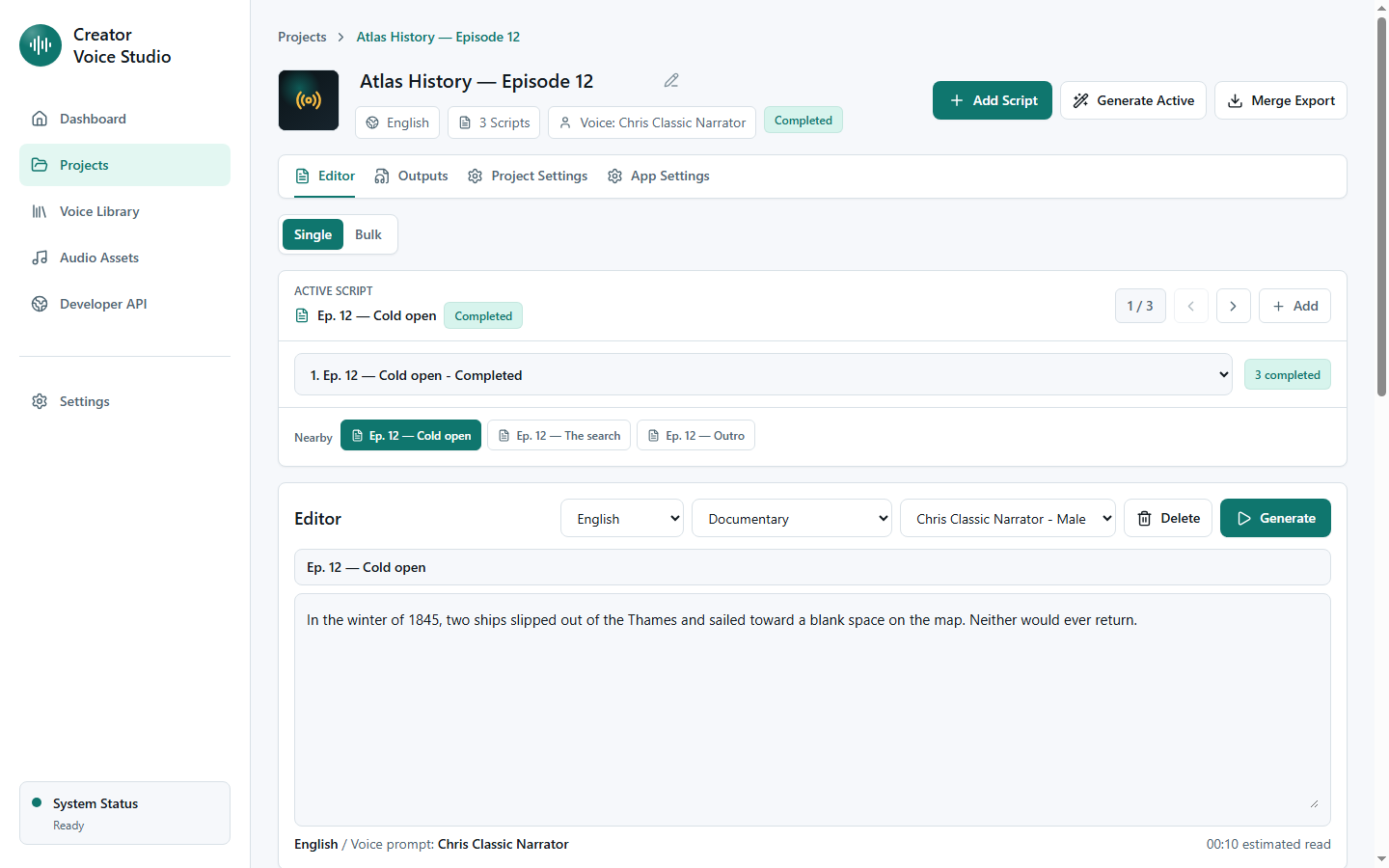Click the Completed badge beside active script name
Image resolution: width=1389 pixels, height=868 pixels.
[483, 316]
